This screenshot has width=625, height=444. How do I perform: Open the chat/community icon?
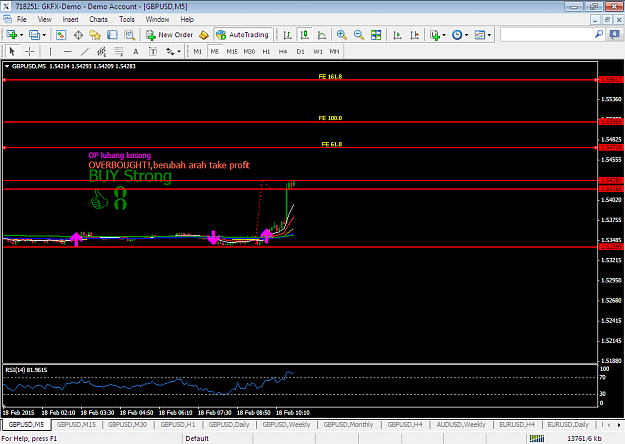tap(615, 35)
